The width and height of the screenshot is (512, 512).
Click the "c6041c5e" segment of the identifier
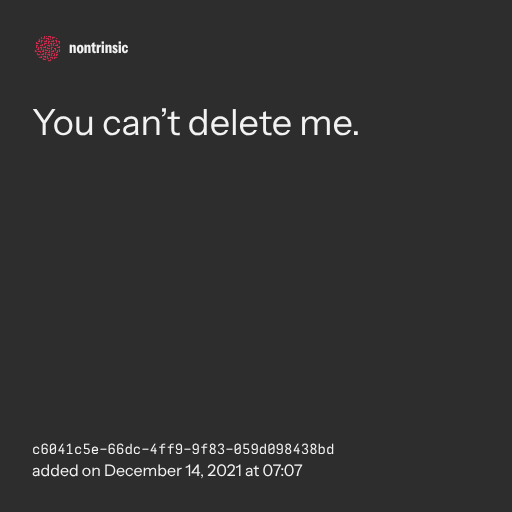click(66, 449)
